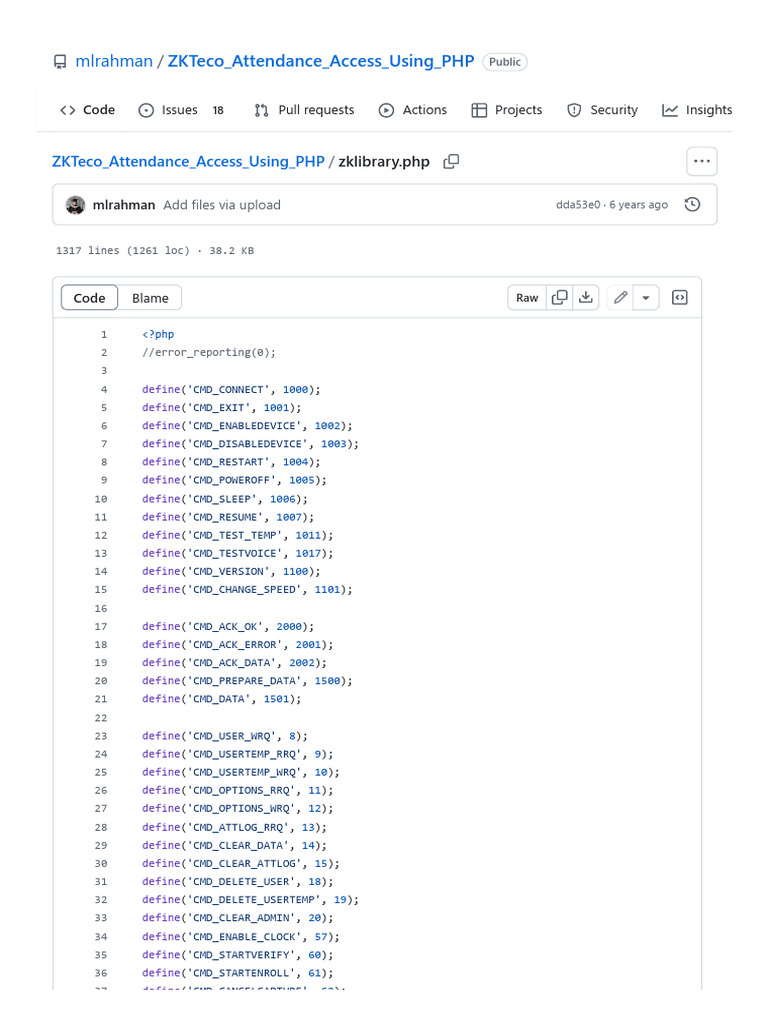Switch to Blame view toggle
Image resolution: width=768 pixels, height=1024 pixels.
pos(150,298)
